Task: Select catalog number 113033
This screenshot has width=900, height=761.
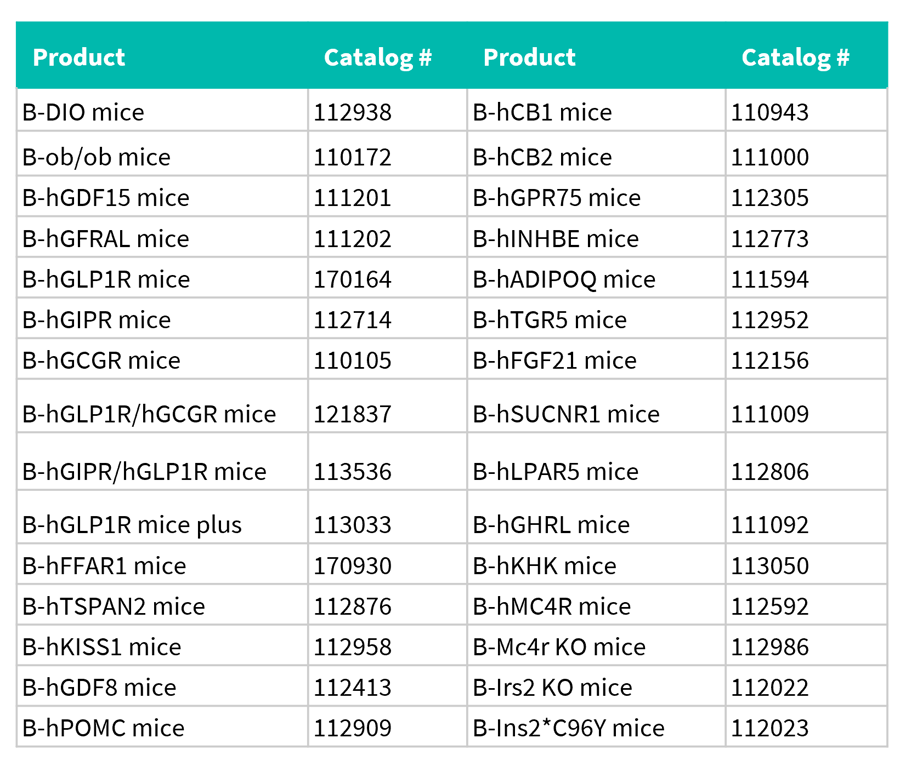Action: [x=352, y=525]
